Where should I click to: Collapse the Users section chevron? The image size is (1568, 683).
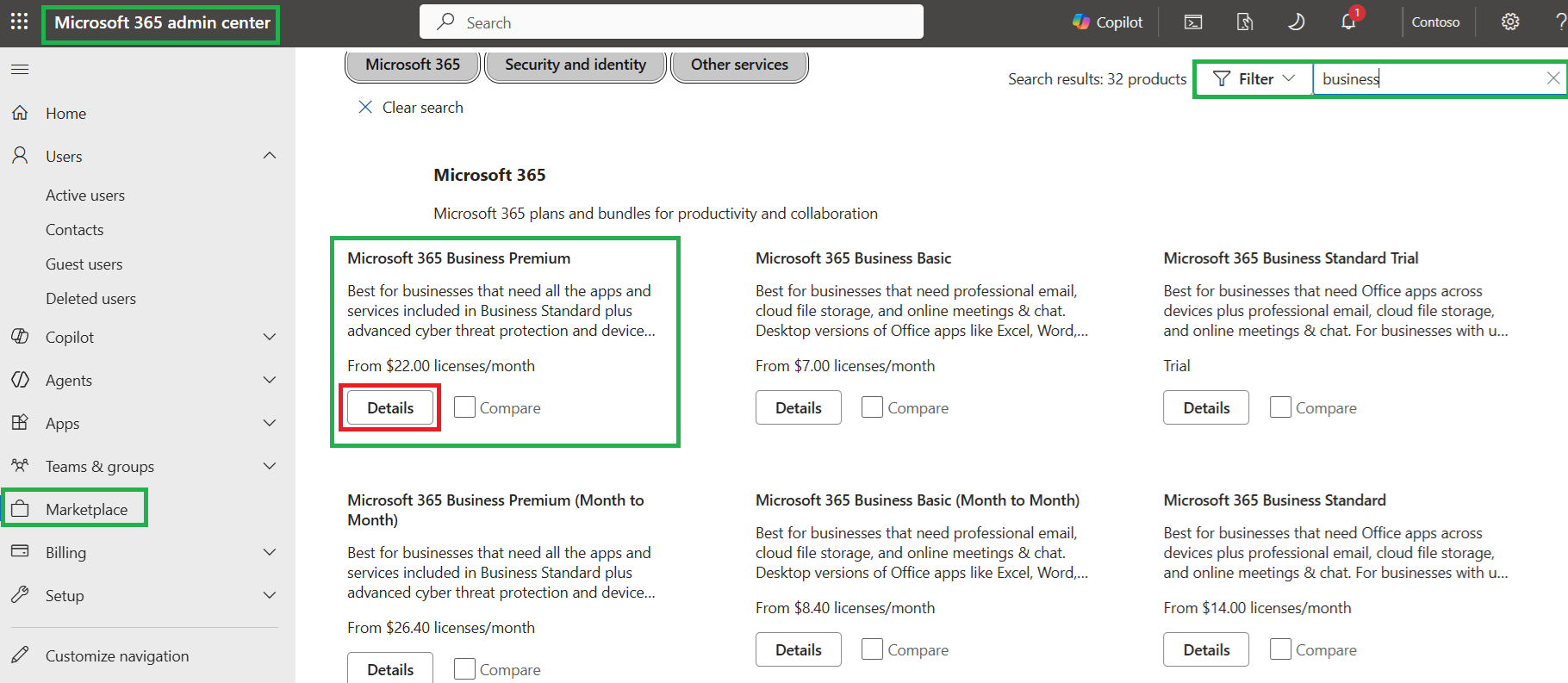(270, 156)
